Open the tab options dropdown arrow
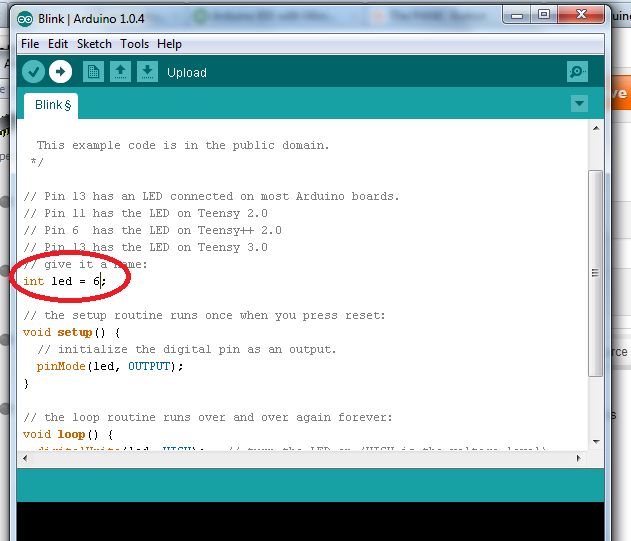Image resolution: width=631 pixels, height=541 pixels. point(579,104)
